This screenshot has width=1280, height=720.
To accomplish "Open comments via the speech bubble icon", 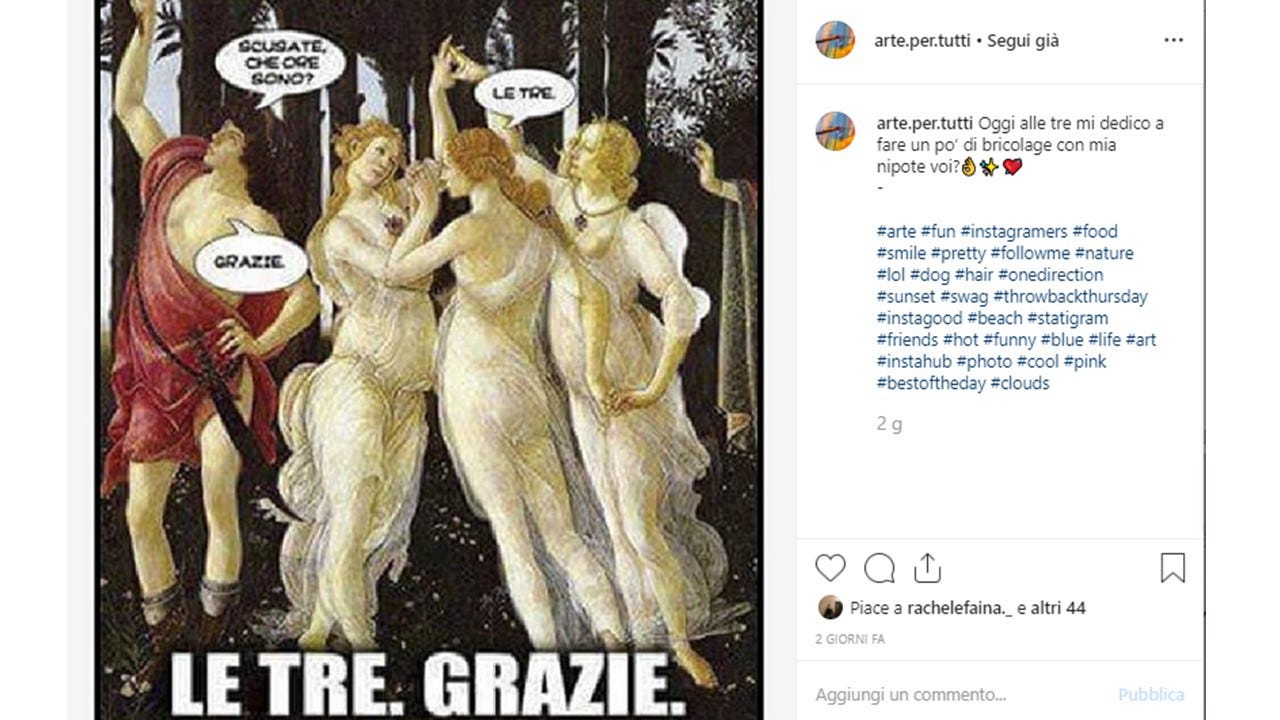I will coord(879,568).
